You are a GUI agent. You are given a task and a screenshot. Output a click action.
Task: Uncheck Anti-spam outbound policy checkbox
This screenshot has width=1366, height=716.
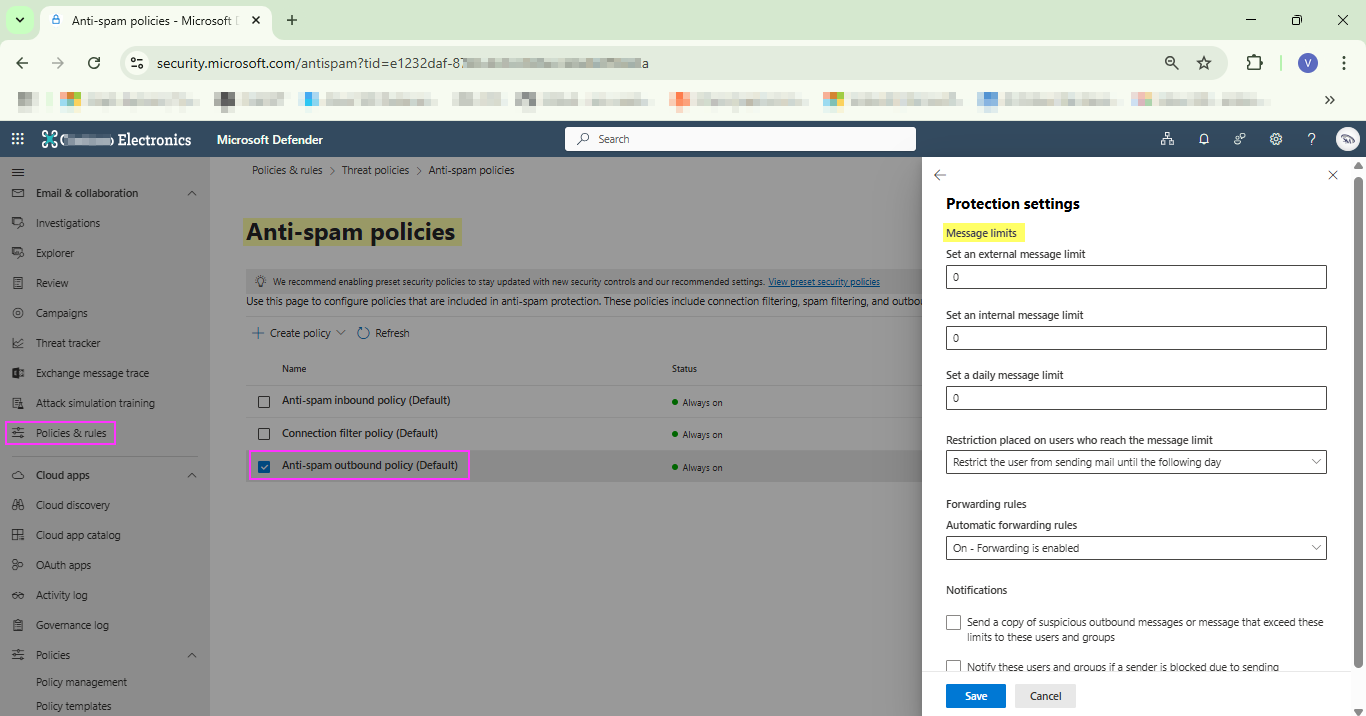coord(264,467)
